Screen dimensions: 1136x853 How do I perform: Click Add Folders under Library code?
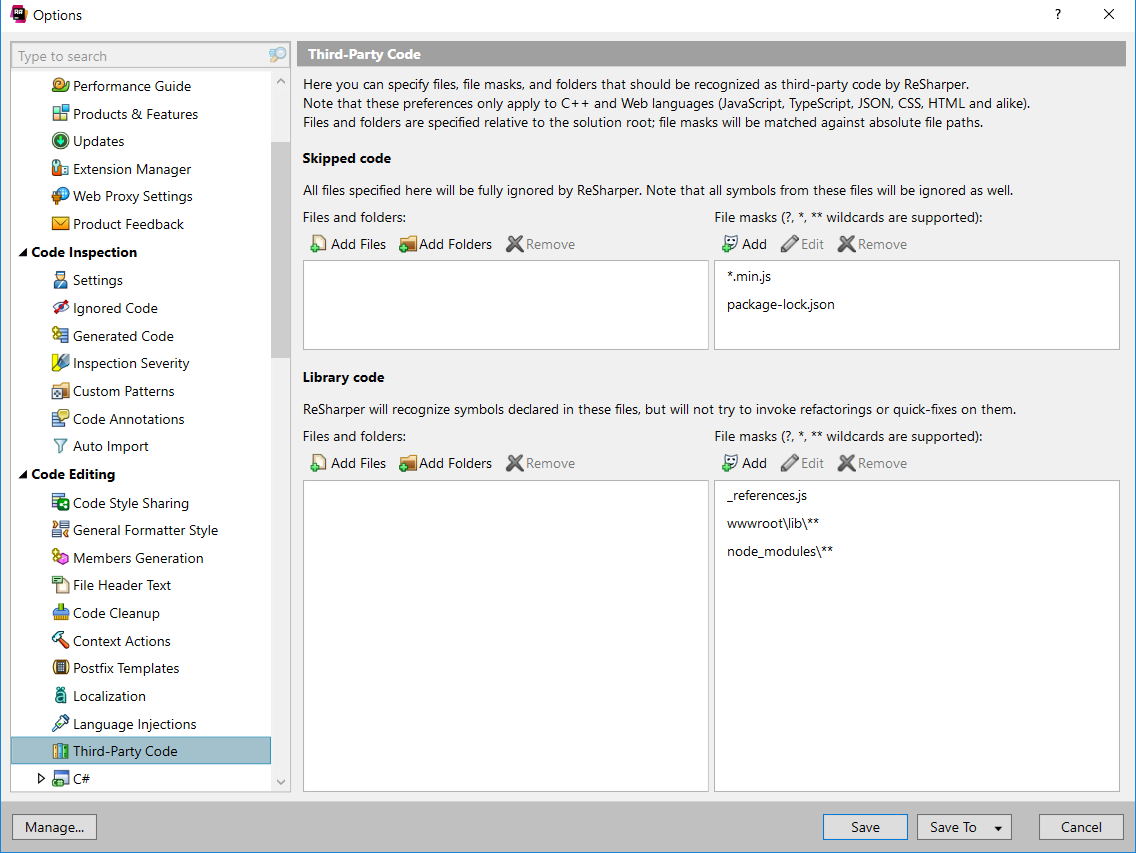pyautogui.click(x=446, y=463)
